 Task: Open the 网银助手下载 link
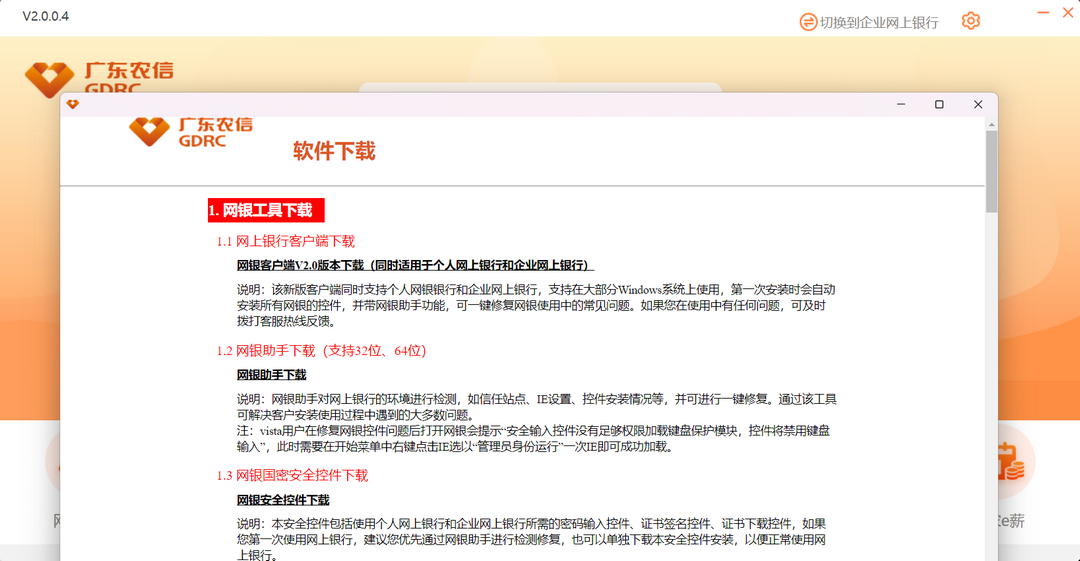[x=271, y=375]
